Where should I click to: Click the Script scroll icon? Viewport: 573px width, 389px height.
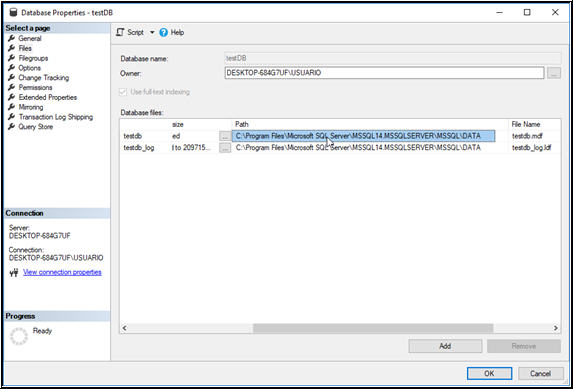119,33
